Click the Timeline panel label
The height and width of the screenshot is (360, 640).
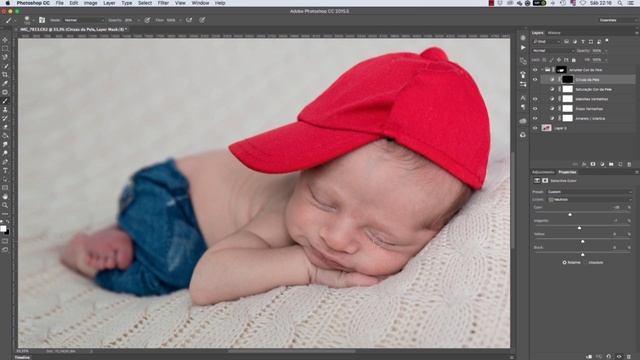tap(22, 358)
